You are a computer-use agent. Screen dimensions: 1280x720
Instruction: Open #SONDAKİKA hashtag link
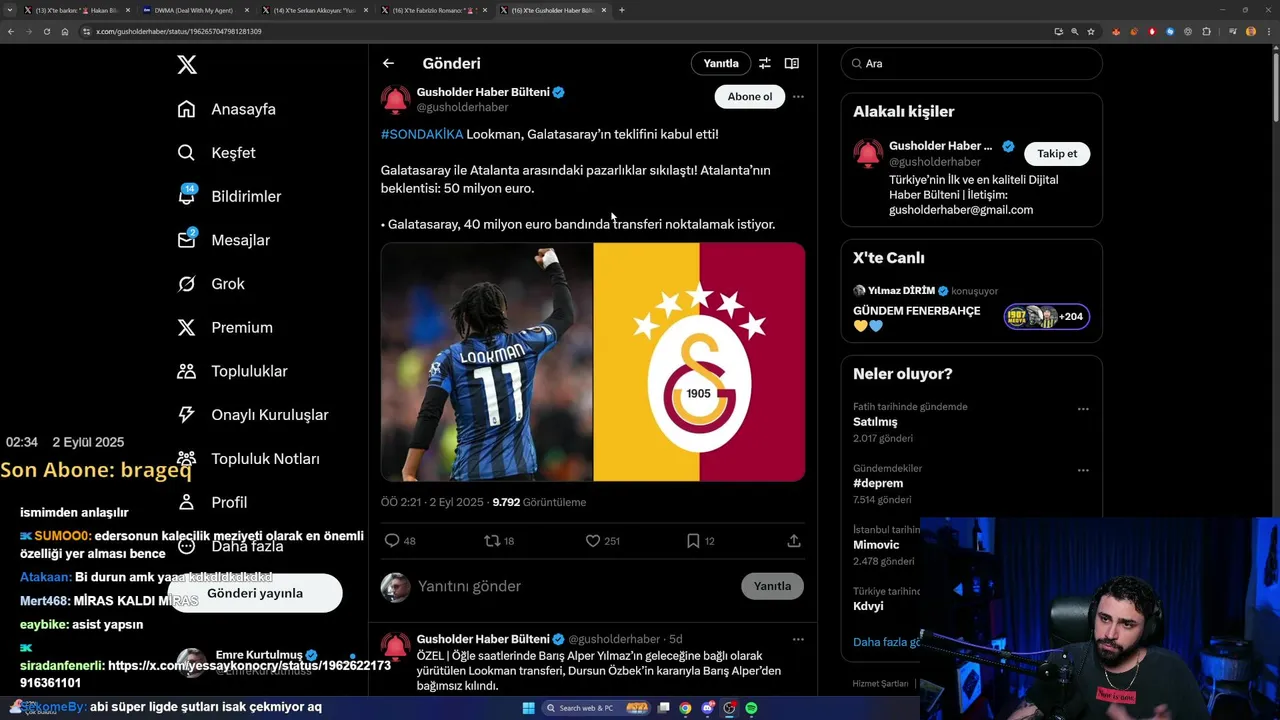tap(422, 134)
